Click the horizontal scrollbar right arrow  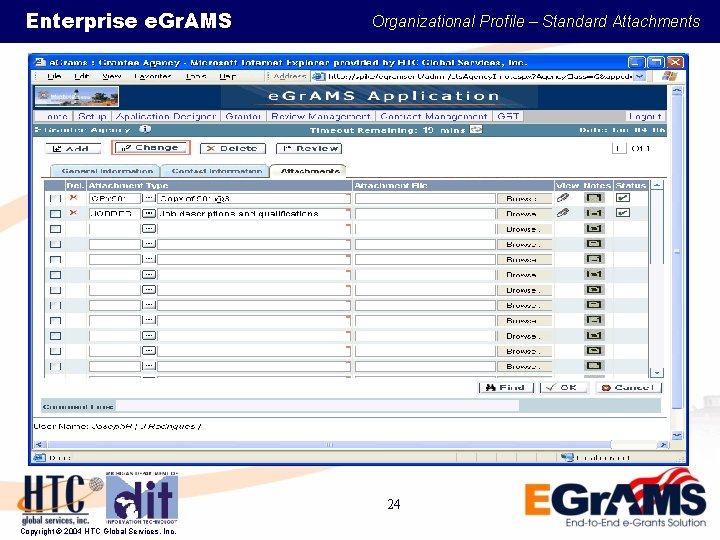point(662,444)
